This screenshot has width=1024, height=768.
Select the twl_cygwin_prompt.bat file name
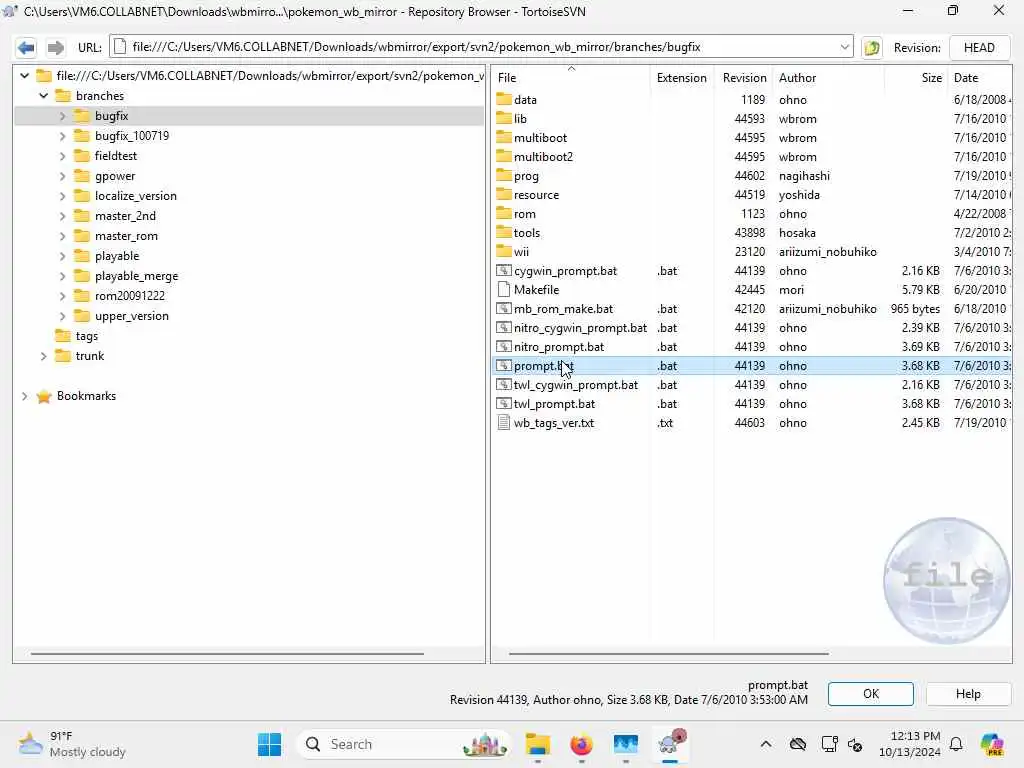point(575,385)
